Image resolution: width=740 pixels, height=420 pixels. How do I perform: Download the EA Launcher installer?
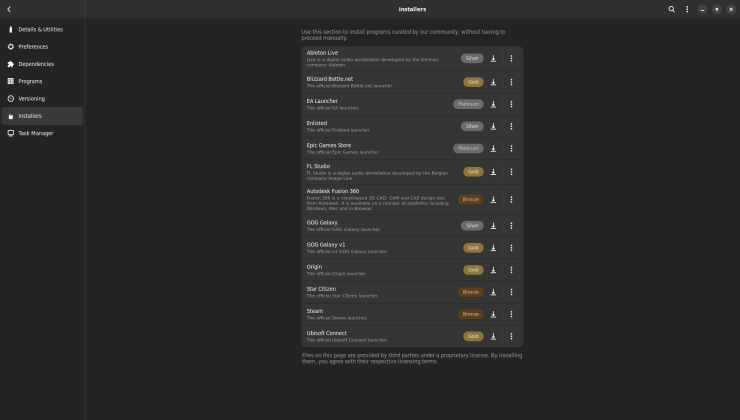(x=493, y=104)
